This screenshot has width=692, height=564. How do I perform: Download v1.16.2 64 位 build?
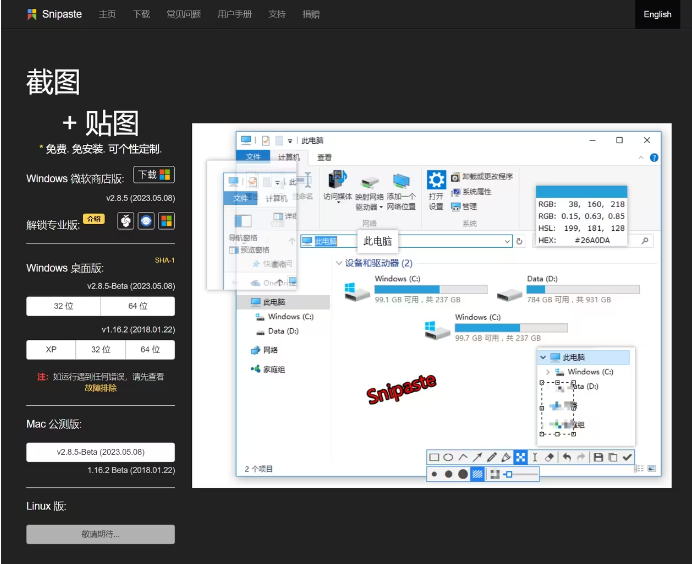[x=150, y=350]
